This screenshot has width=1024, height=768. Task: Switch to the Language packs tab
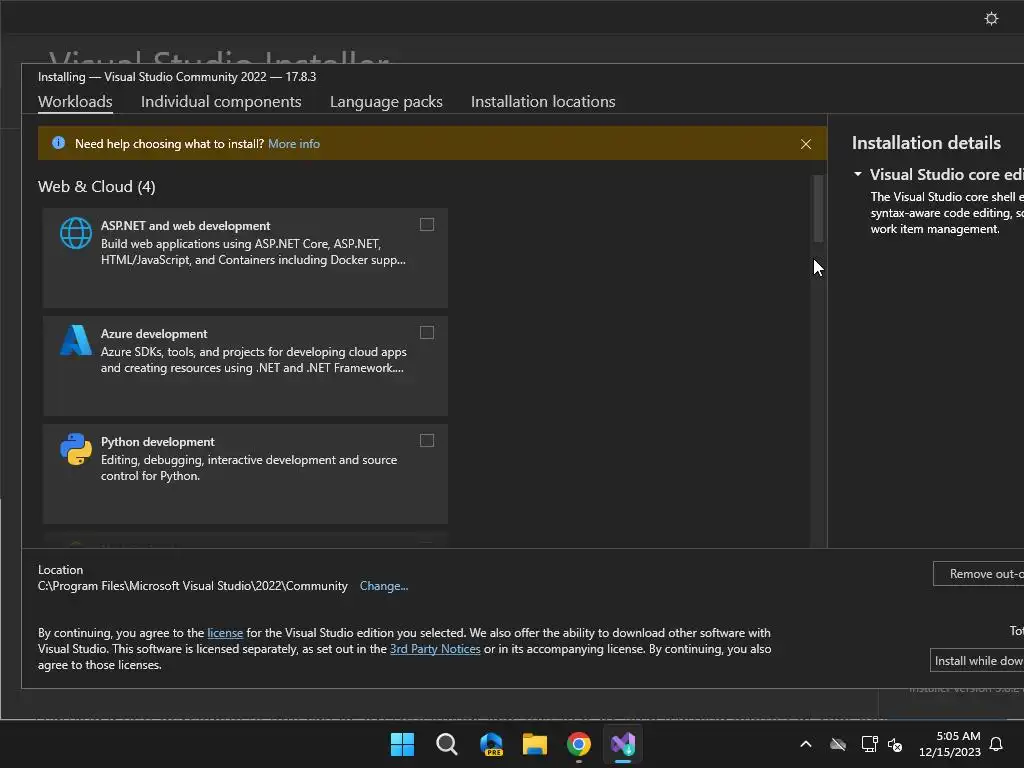coord(386,102)
